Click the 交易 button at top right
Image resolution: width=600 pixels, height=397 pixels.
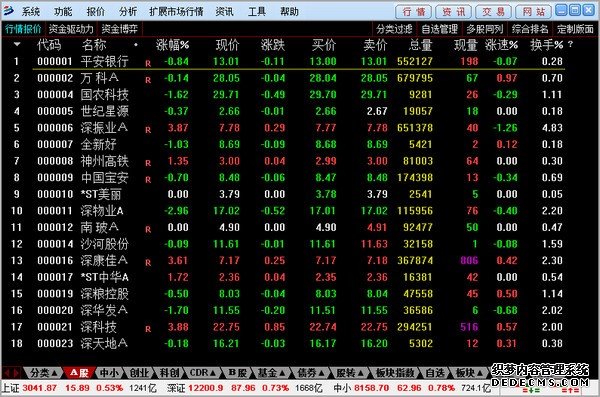(494, 11)
